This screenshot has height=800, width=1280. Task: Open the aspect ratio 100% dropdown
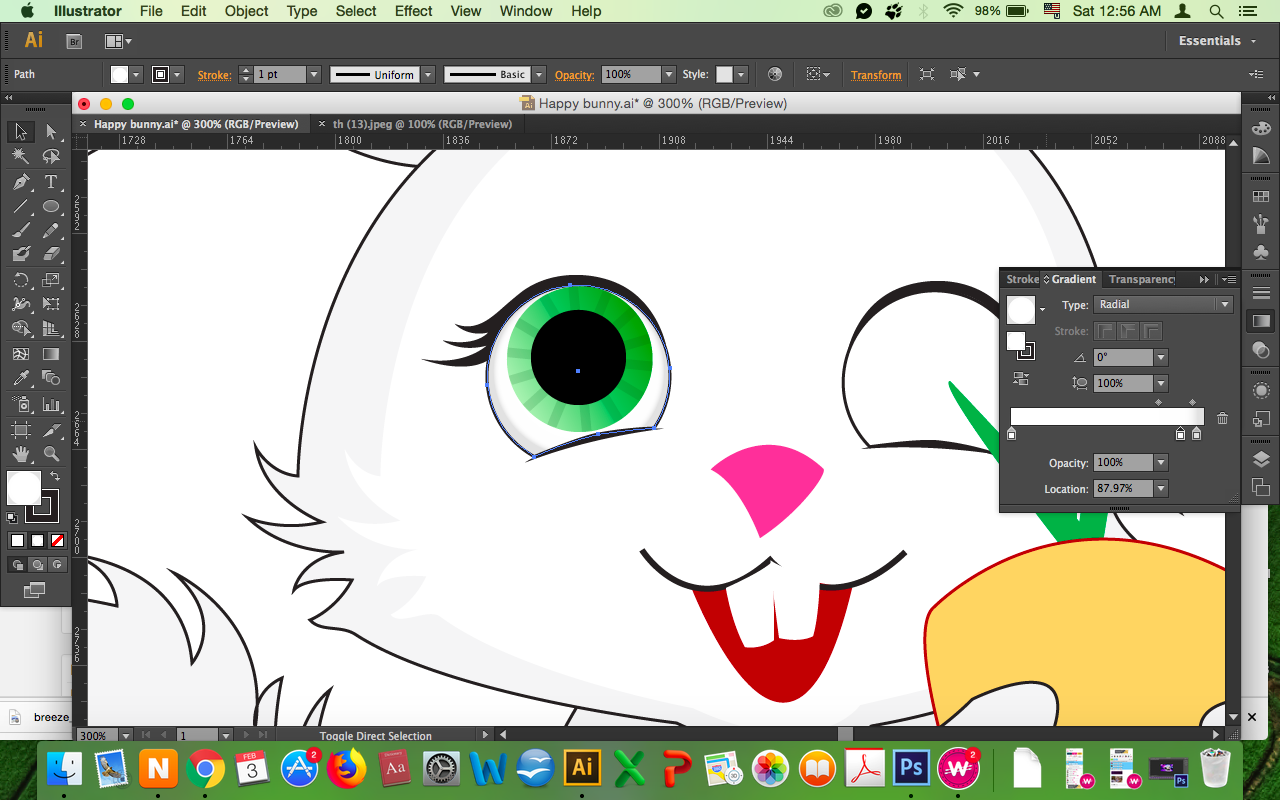click(1161, 383)
